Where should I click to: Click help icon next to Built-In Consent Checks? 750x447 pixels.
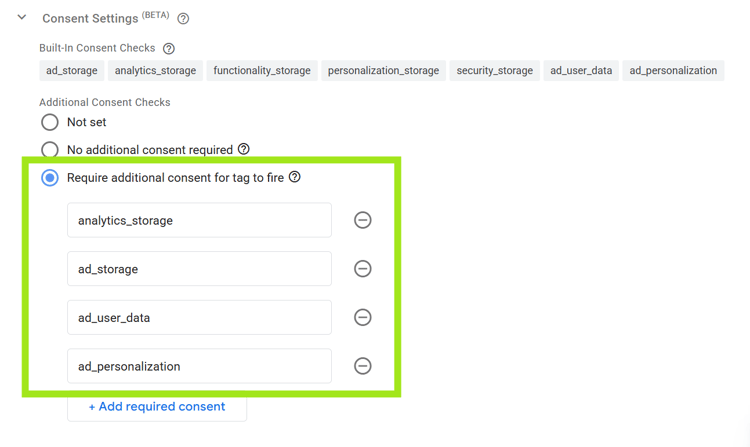click(x=169, y=48)
